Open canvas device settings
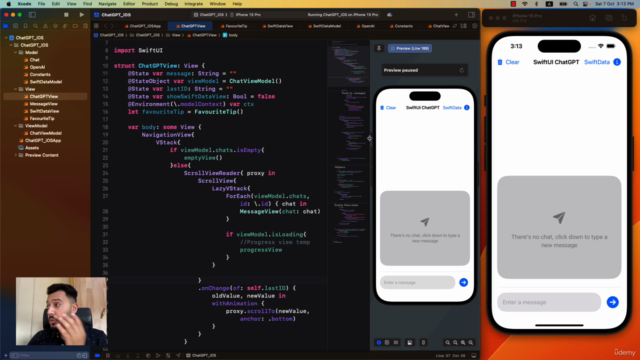This screenshot has height=360, width=640. tap(410, 342)
